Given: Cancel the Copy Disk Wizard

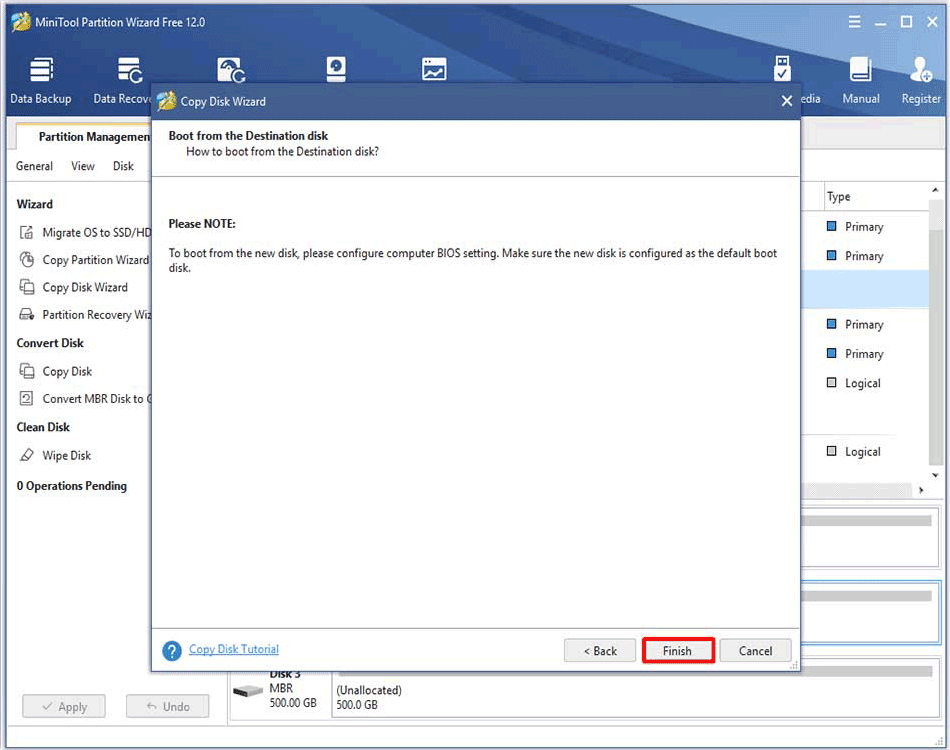Looking at the screenshot, I should tap(756, 651).
